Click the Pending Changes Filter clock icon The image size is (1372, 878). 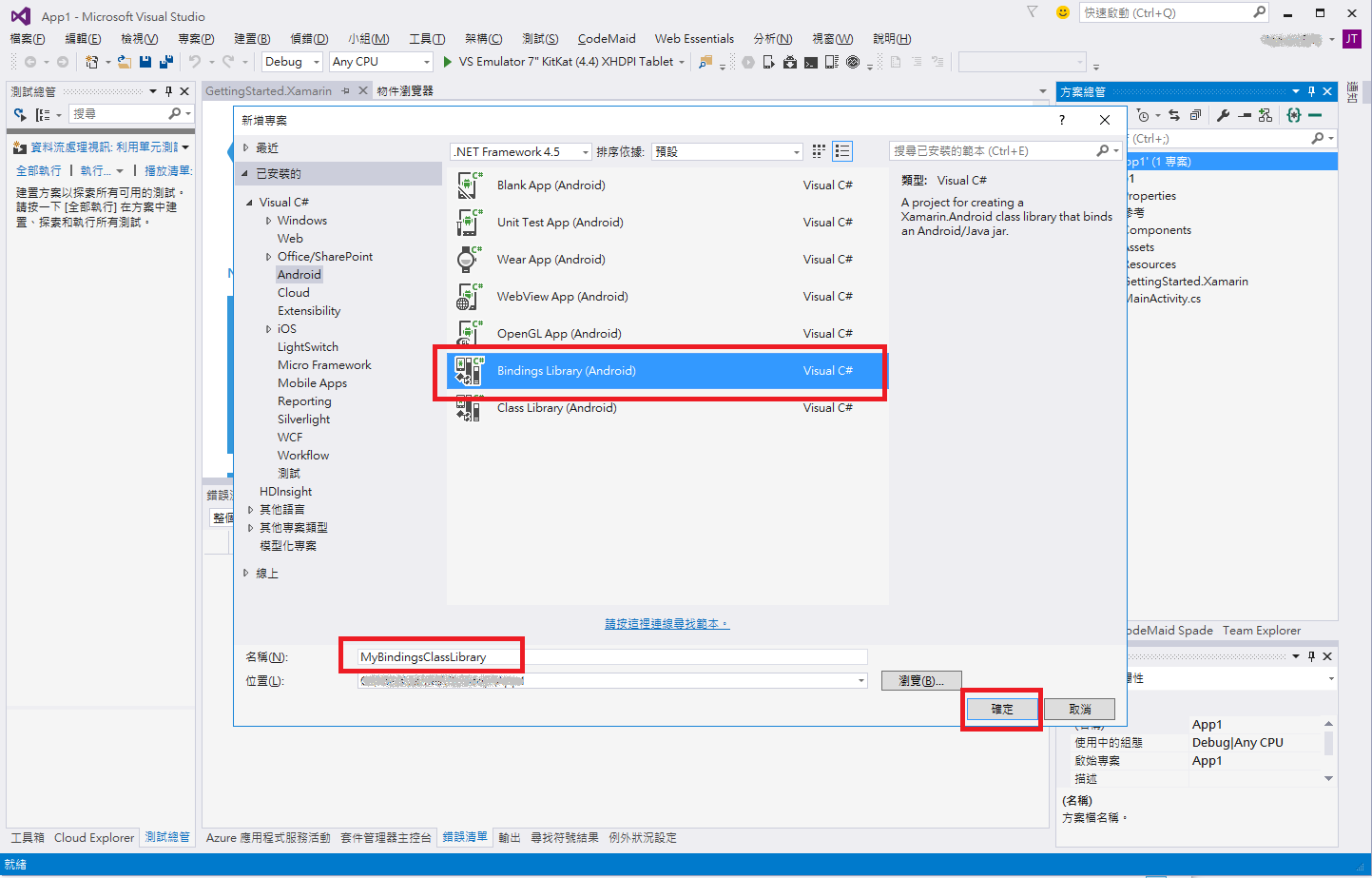click(x=1144, y=115)
